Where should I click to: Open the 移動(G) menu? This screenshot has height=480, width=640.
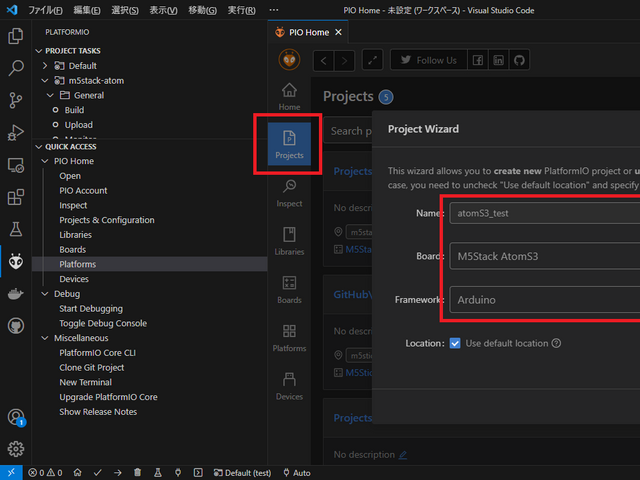[x=202, y=10]
